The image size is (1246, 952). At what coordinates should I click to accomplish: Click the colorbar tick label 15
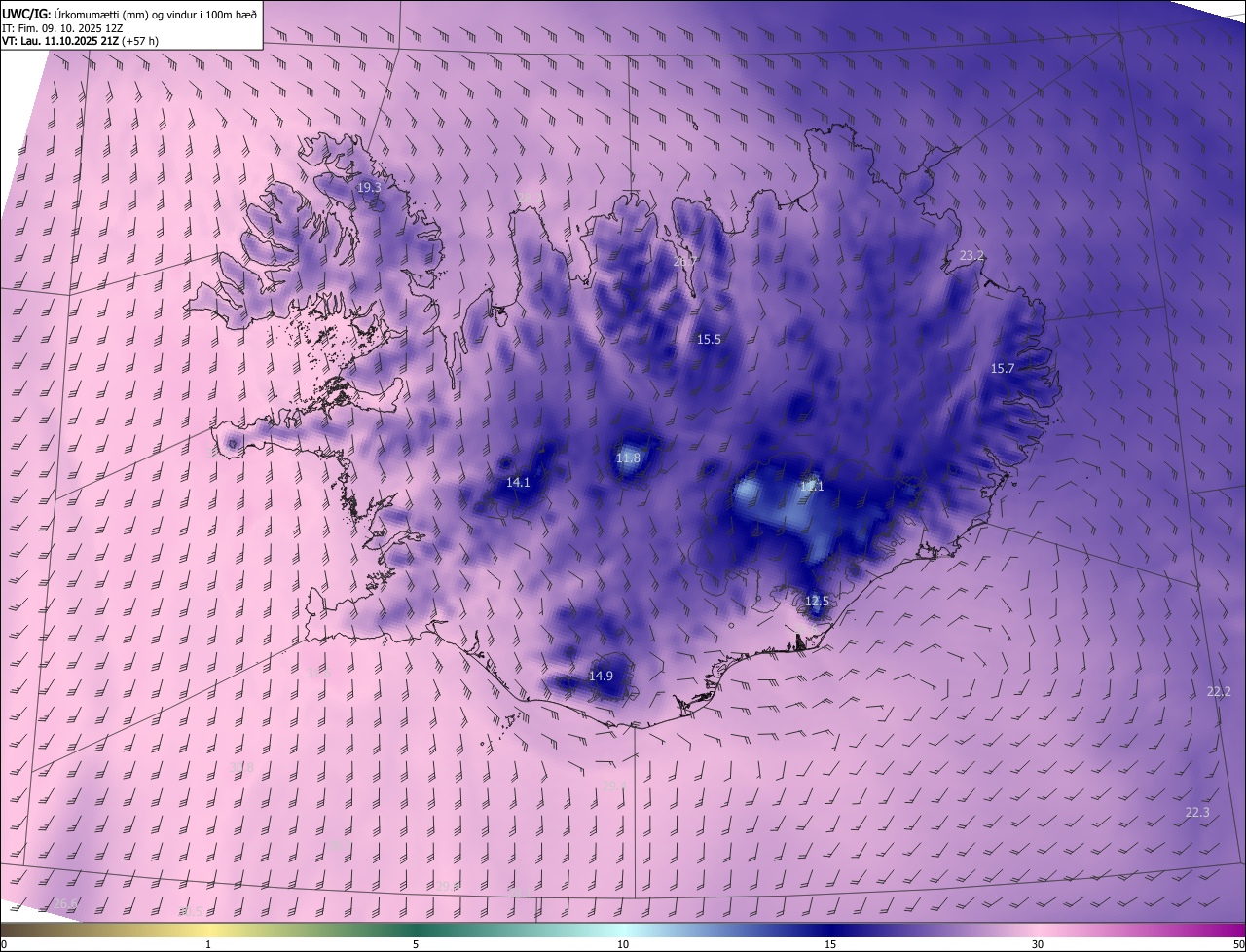click(830, 945)
